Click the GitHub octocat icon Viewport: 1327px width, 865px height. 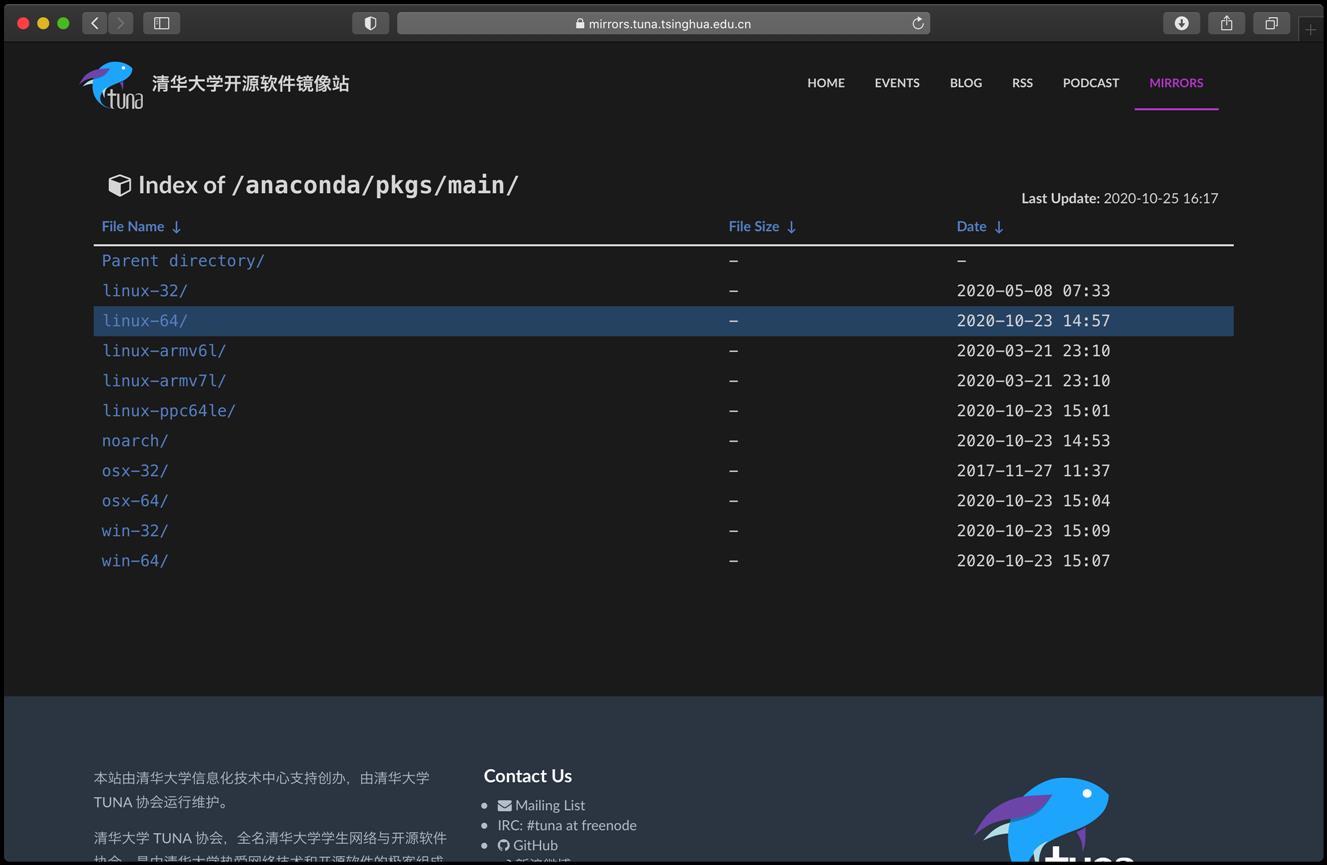pos(504,845)
